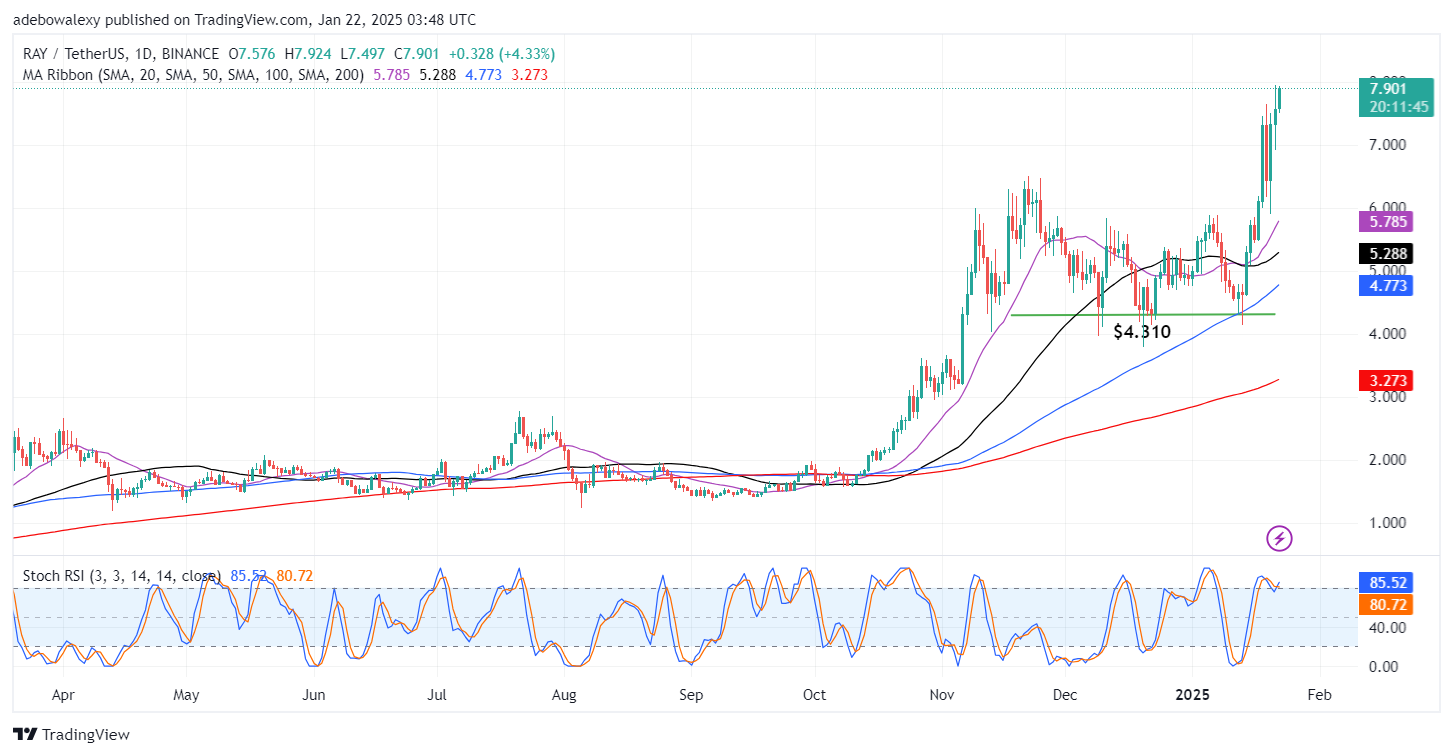Click the H7.924 high value in header

click(309, 54)
